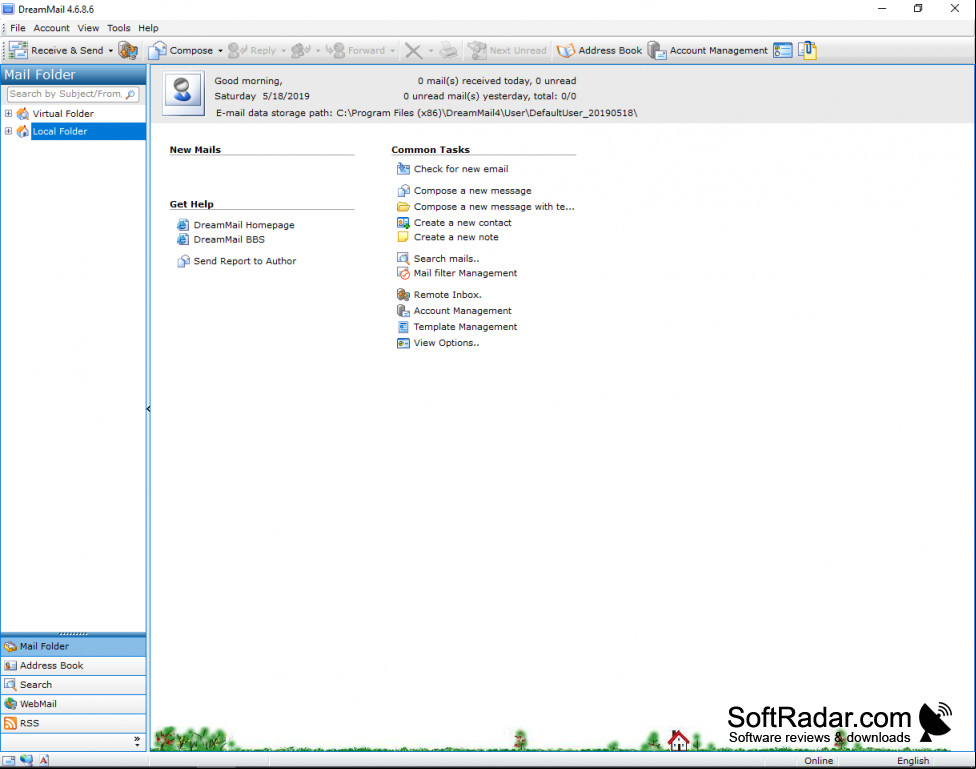Open Mail filter Management task
This screenshot has height=769, width=976.
click(x=466, y=273)
